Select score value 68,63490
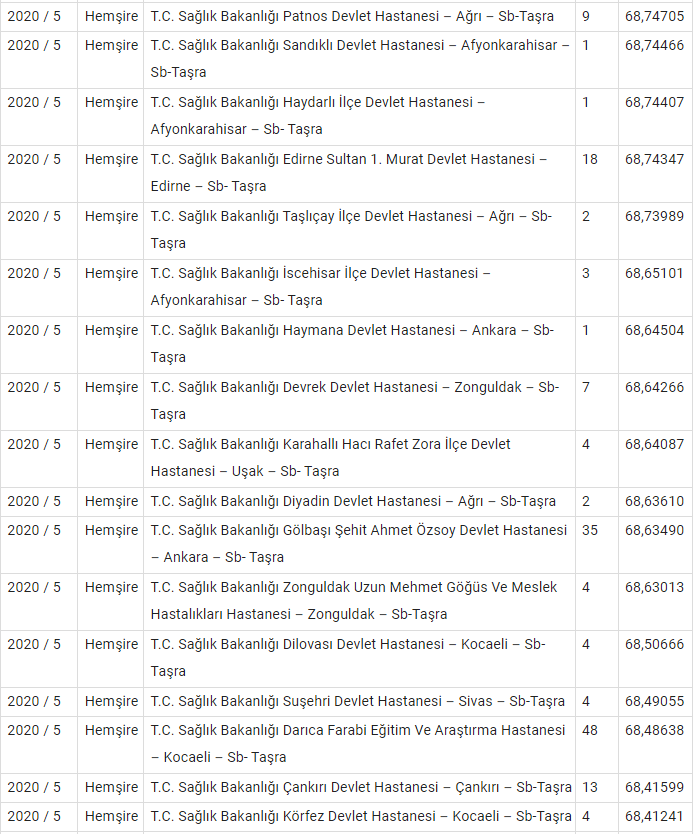693x834 pixels. pos(654,530)
